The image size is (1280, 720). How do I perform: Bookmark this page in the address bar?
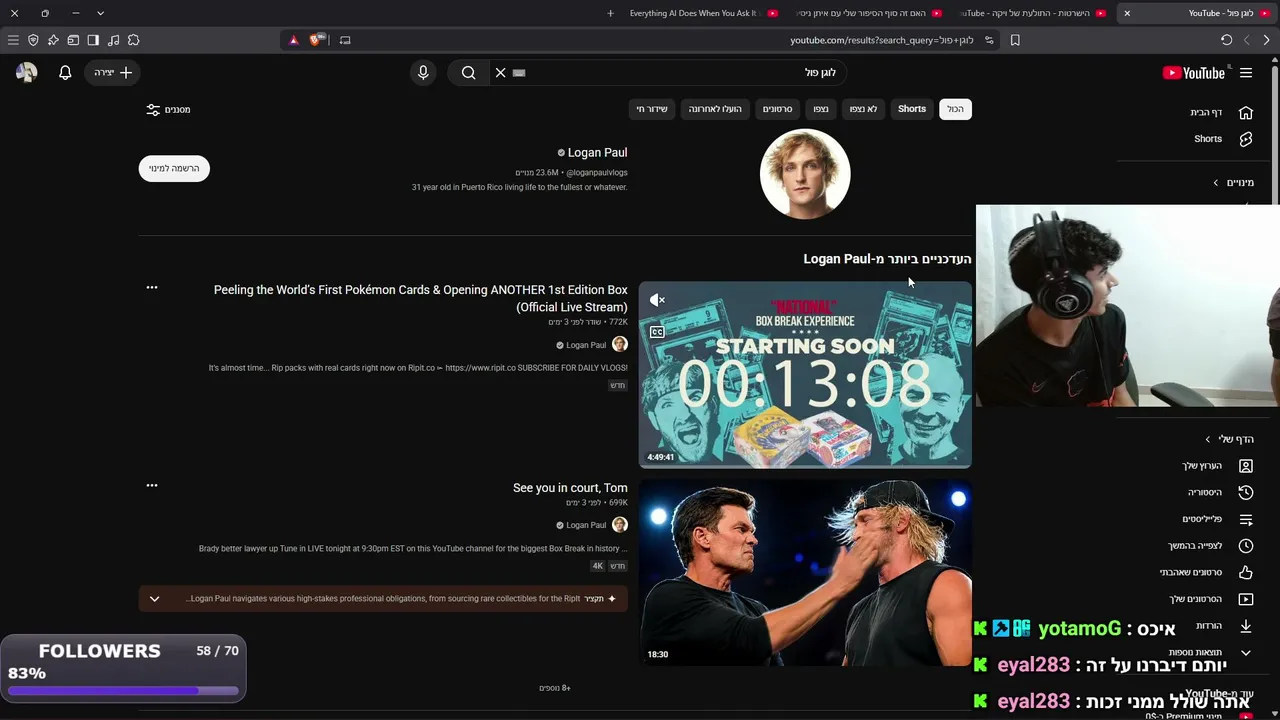1015,40
